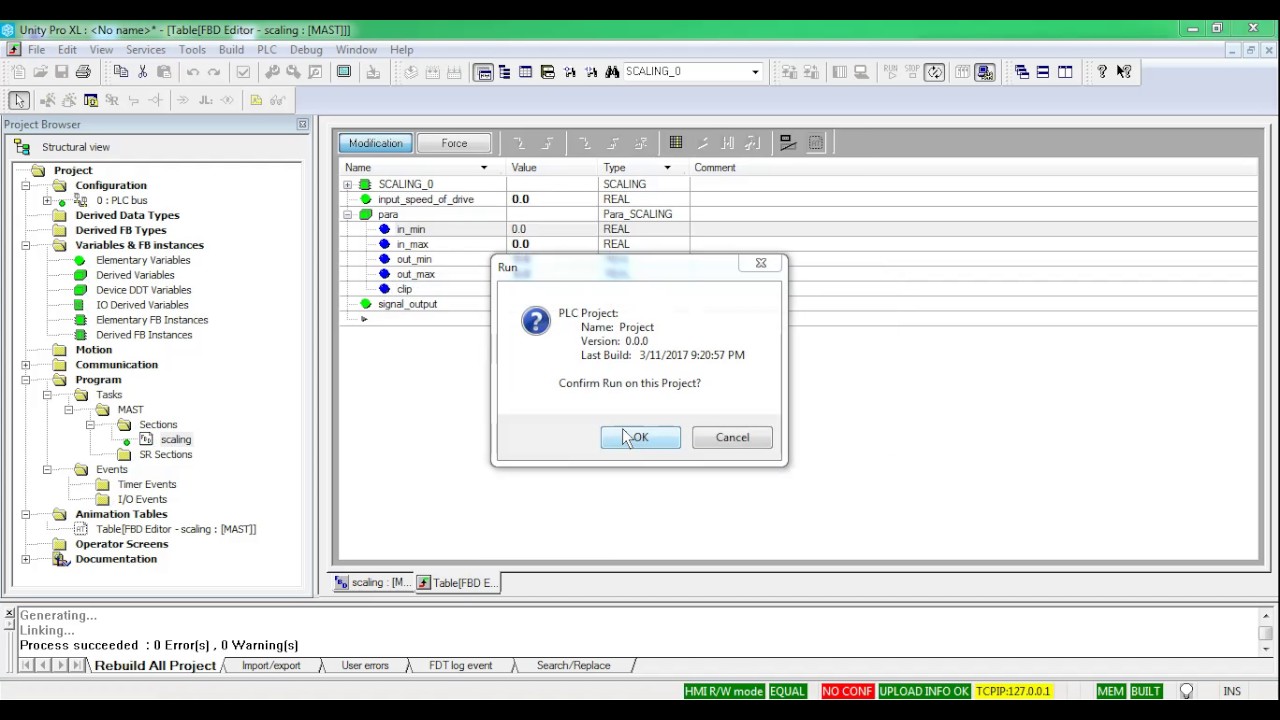Click the in_max value cell 0.0
The height and width of the screenshot is (720, 1280).
point(554,244)
